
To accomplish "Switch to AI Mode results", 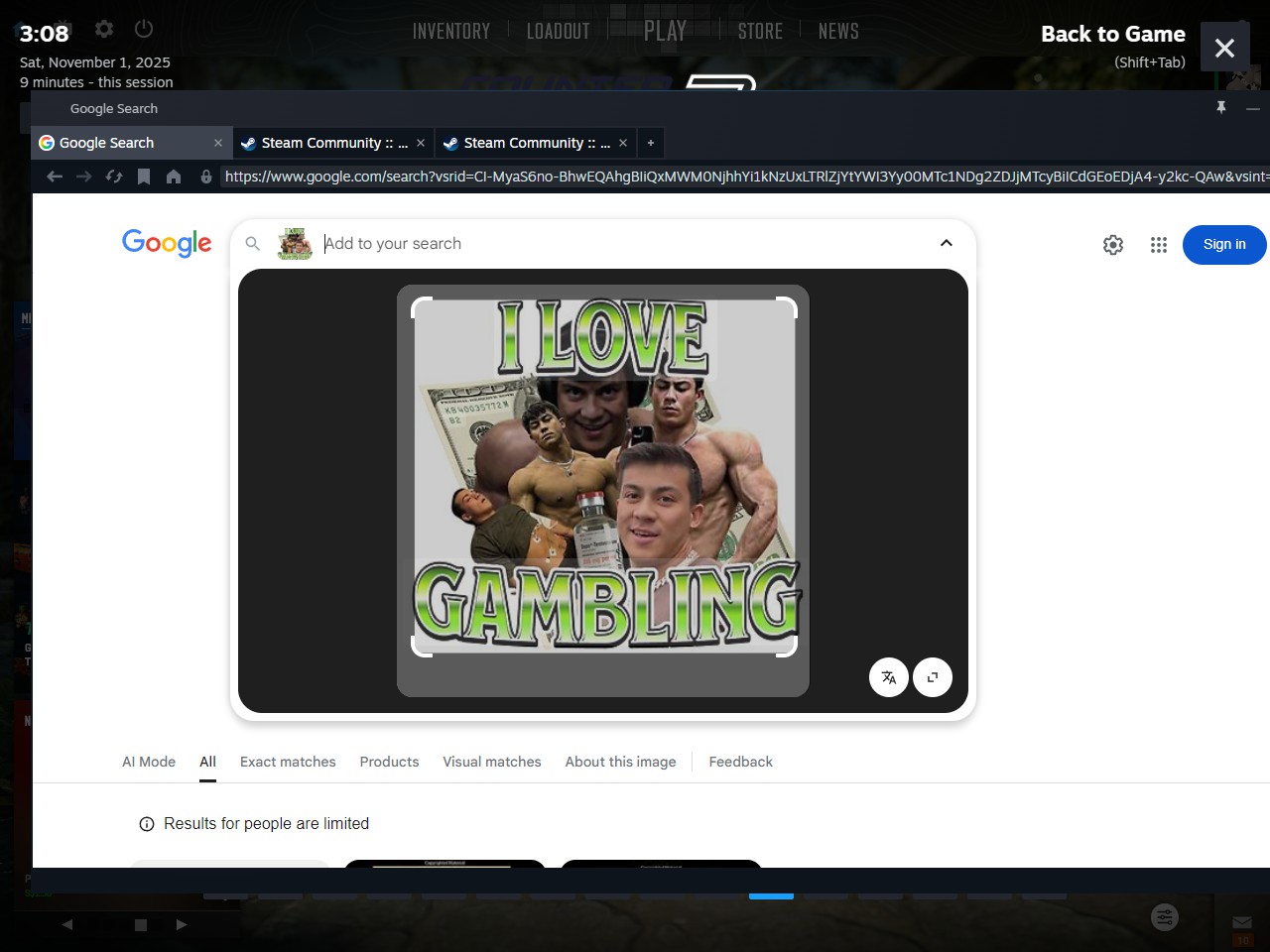I will 149,762.
